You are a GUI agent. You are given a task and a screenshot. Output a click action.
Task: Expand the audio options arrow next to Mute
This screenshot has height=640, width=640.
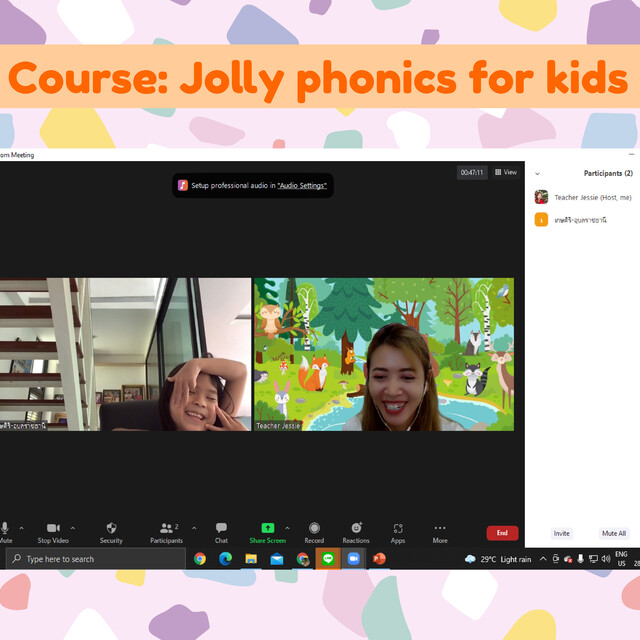22,528
